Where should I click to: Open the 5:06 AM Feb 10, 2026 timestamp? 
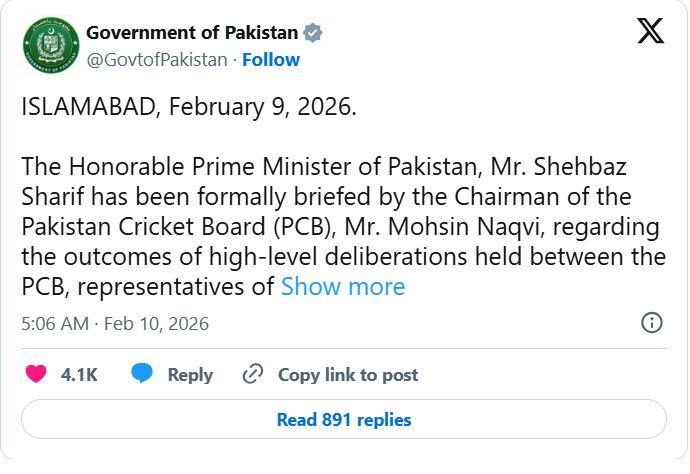(115, 324)
